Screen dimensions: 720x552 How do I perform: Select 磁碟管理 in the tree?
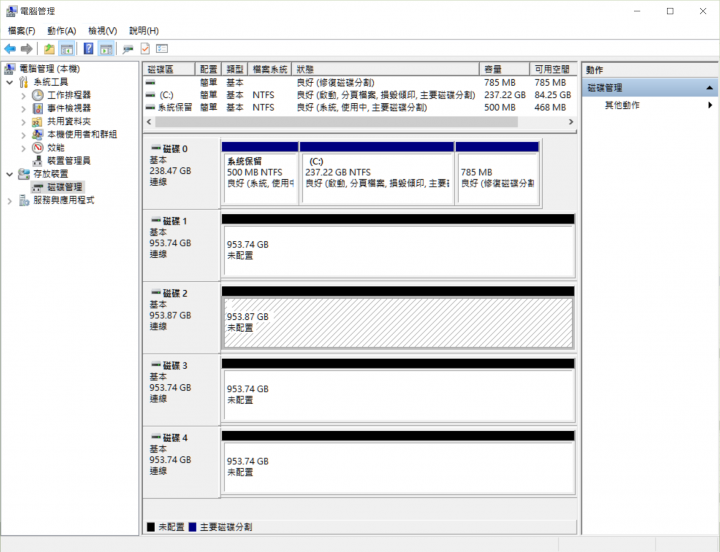[58, 187]
